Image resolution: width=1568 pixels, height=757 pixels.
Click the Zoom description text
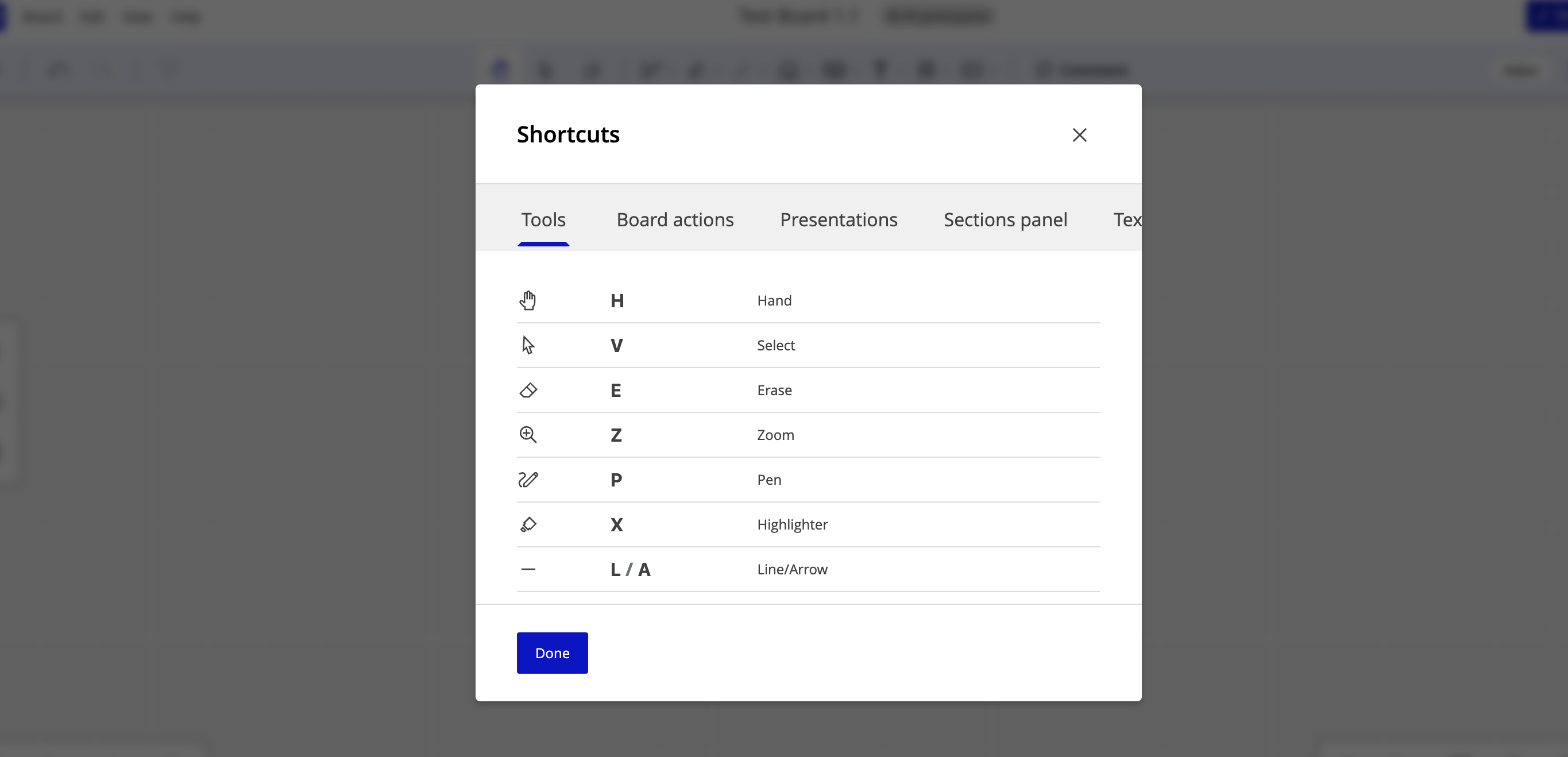click(775, 434)
